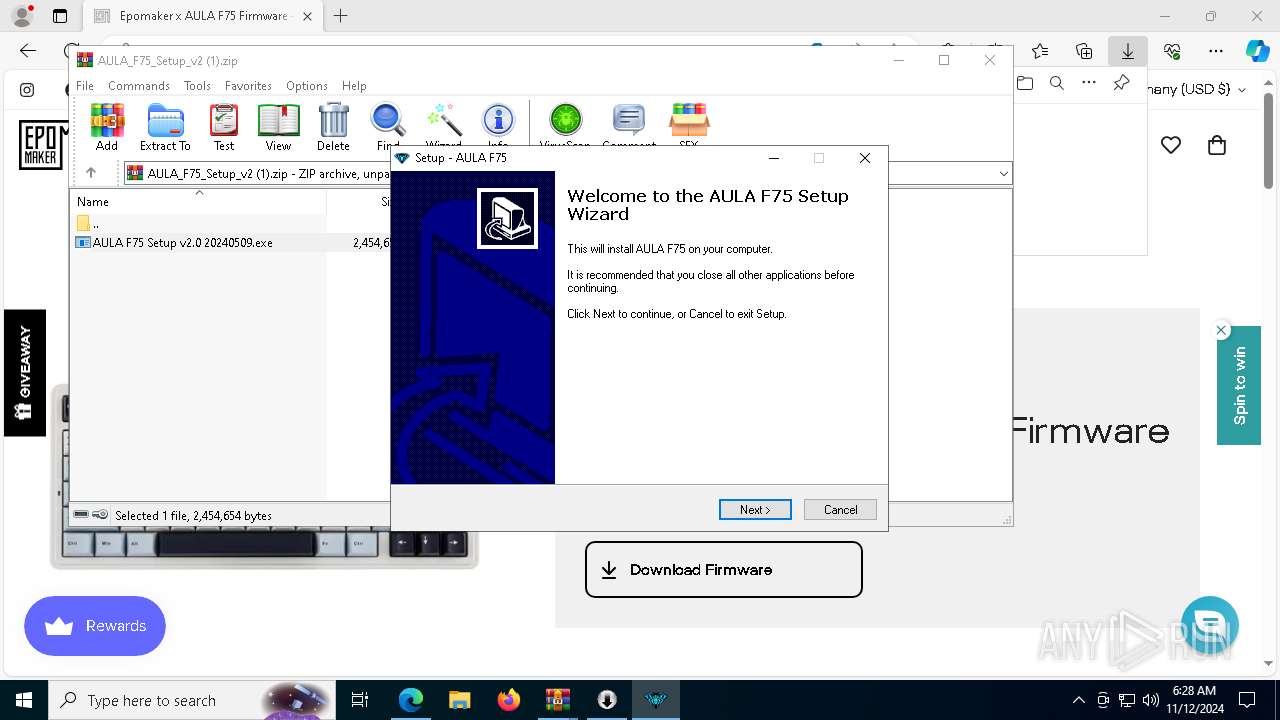1280x720 pixels.
Task: Open the Options menu
Action: (x=307, y=86)
